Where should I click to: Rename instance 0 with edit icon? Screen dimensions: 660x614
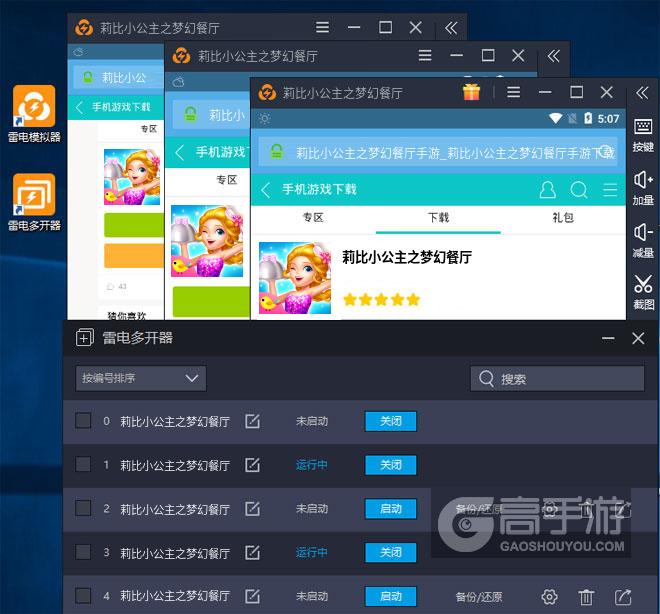click(252, 421)
